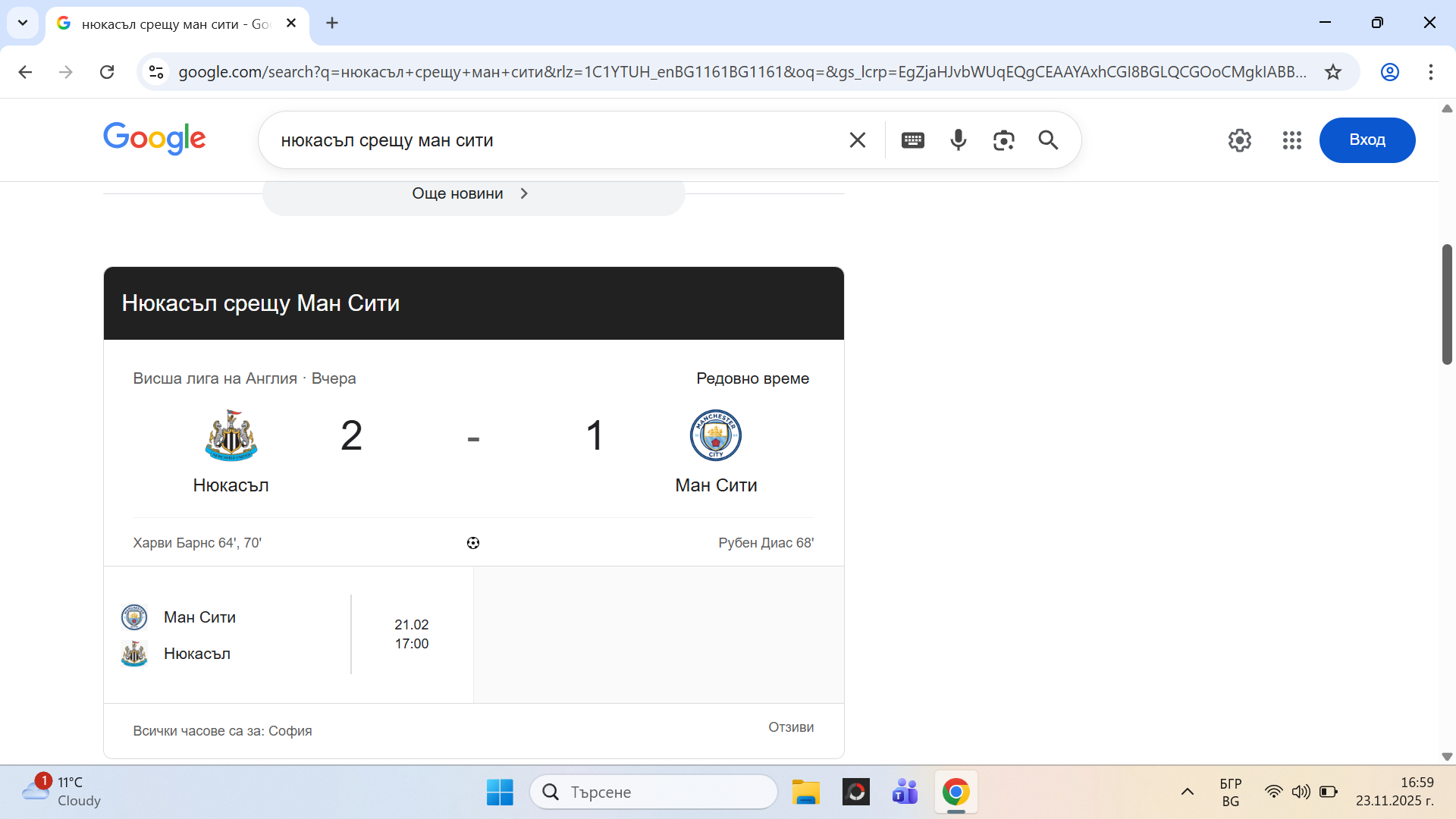Click the voice search microphone icon
The height and width of the screenshot is (819, 1456).
coord(959,140)
